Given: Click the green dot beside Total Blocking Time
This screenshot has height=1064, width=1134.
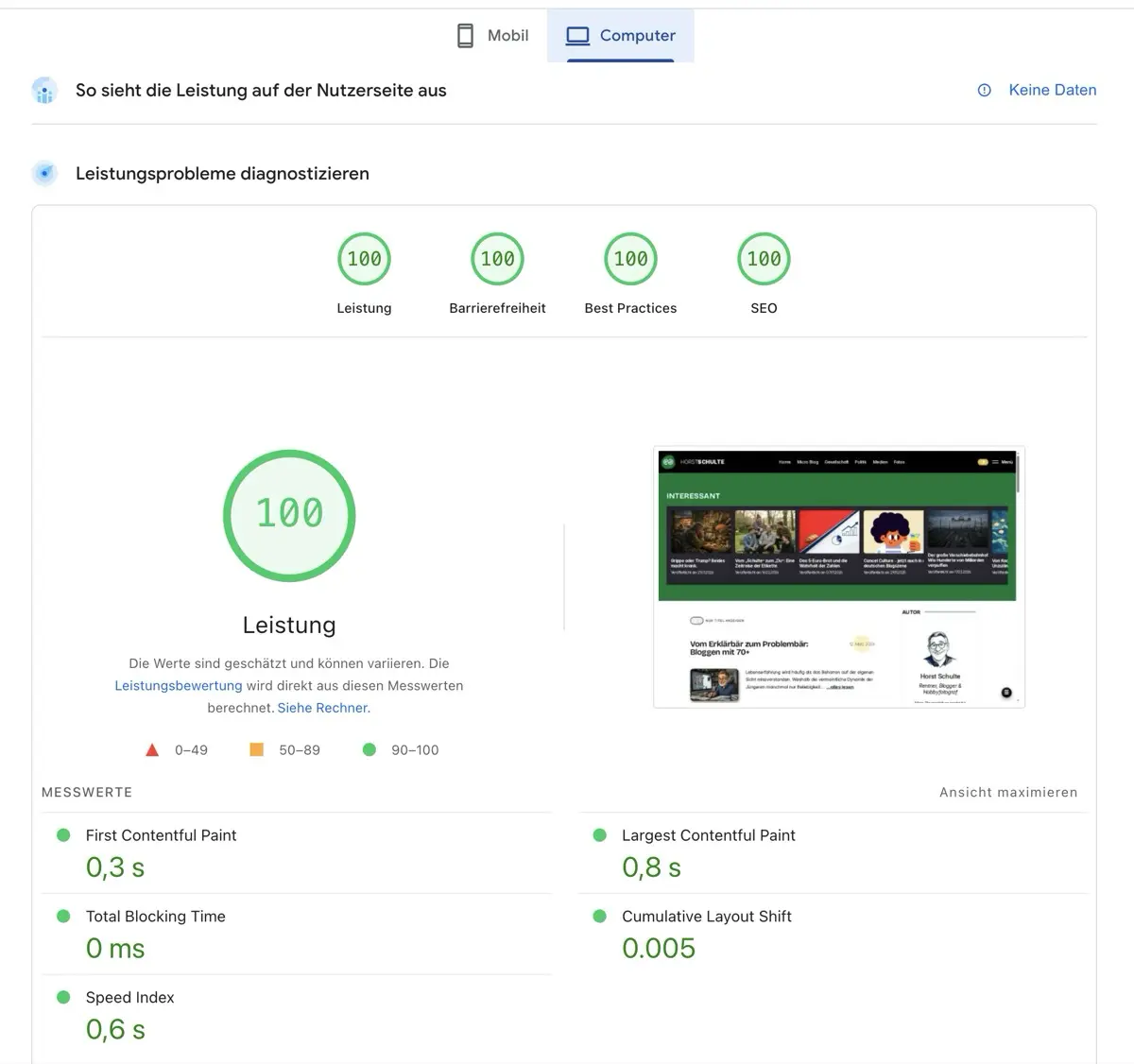Looking at the screenshot, I should coord(63,917).
